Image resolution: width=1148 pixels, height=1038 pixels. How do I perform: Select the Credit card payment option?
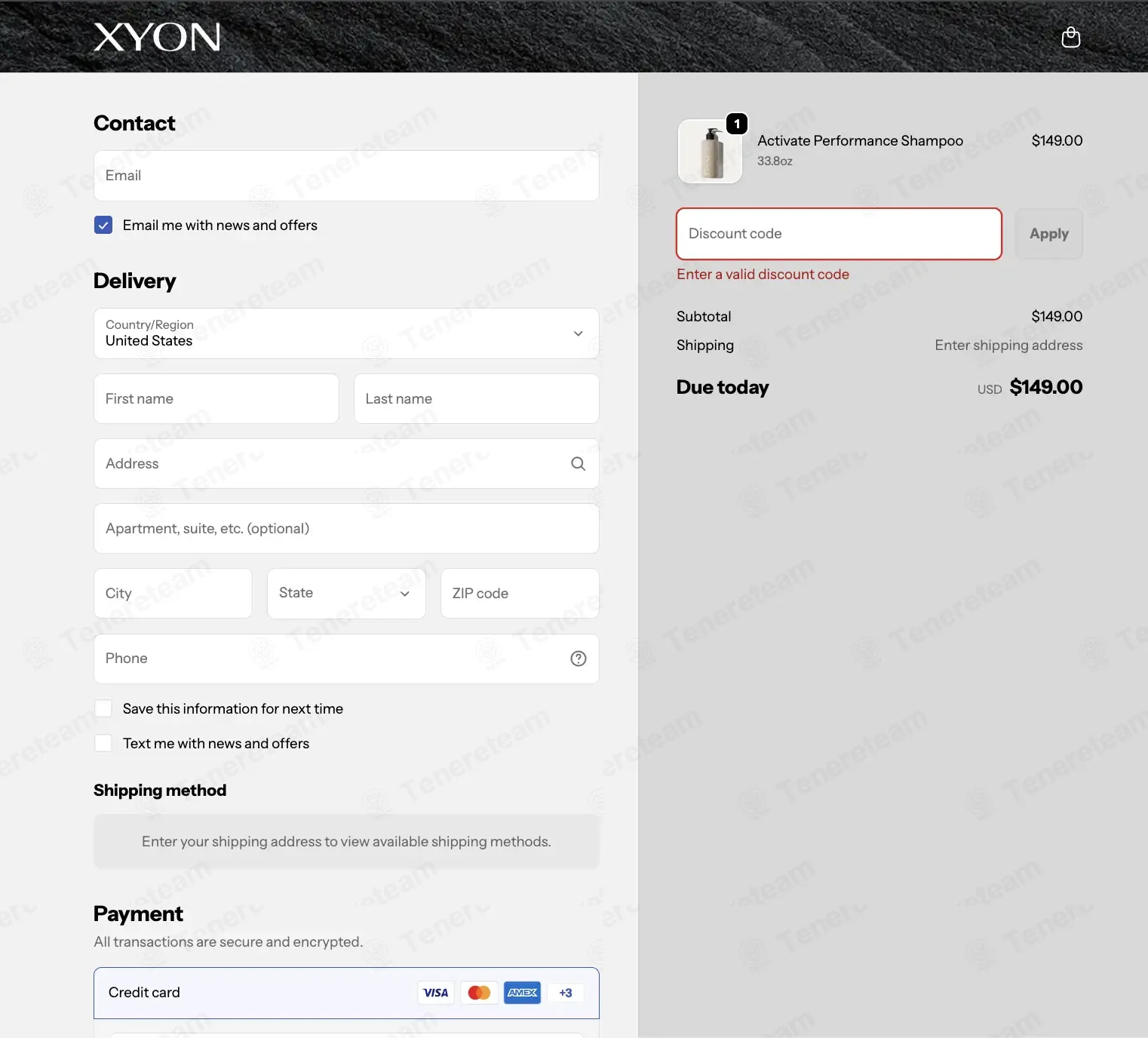click(x=346, y=993)
